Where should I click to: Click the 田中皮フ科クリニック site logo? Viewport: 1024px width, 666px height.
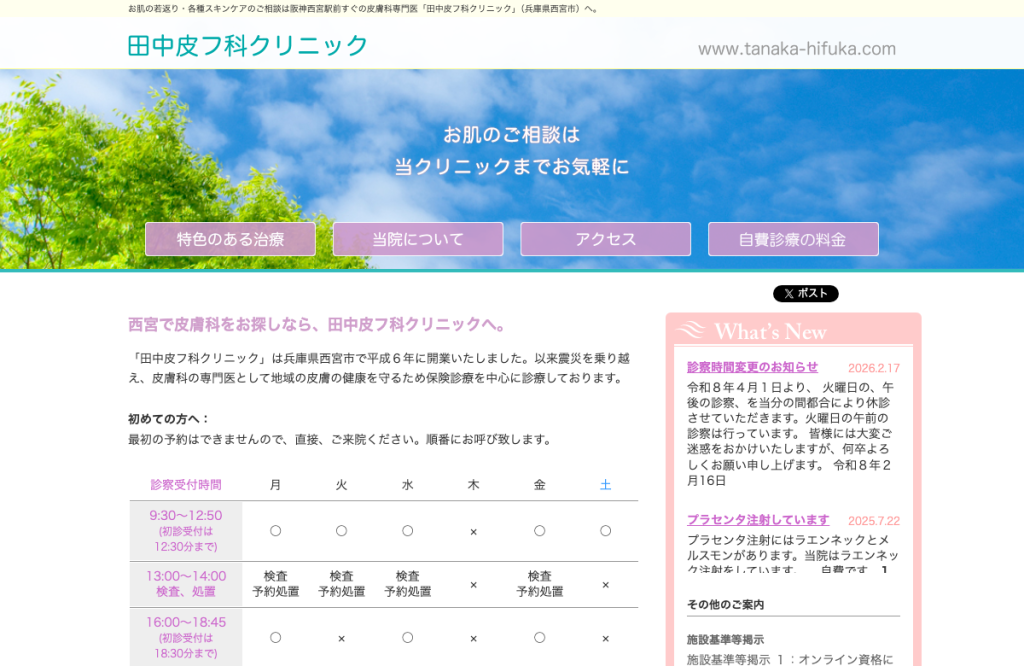click(248, 46)
